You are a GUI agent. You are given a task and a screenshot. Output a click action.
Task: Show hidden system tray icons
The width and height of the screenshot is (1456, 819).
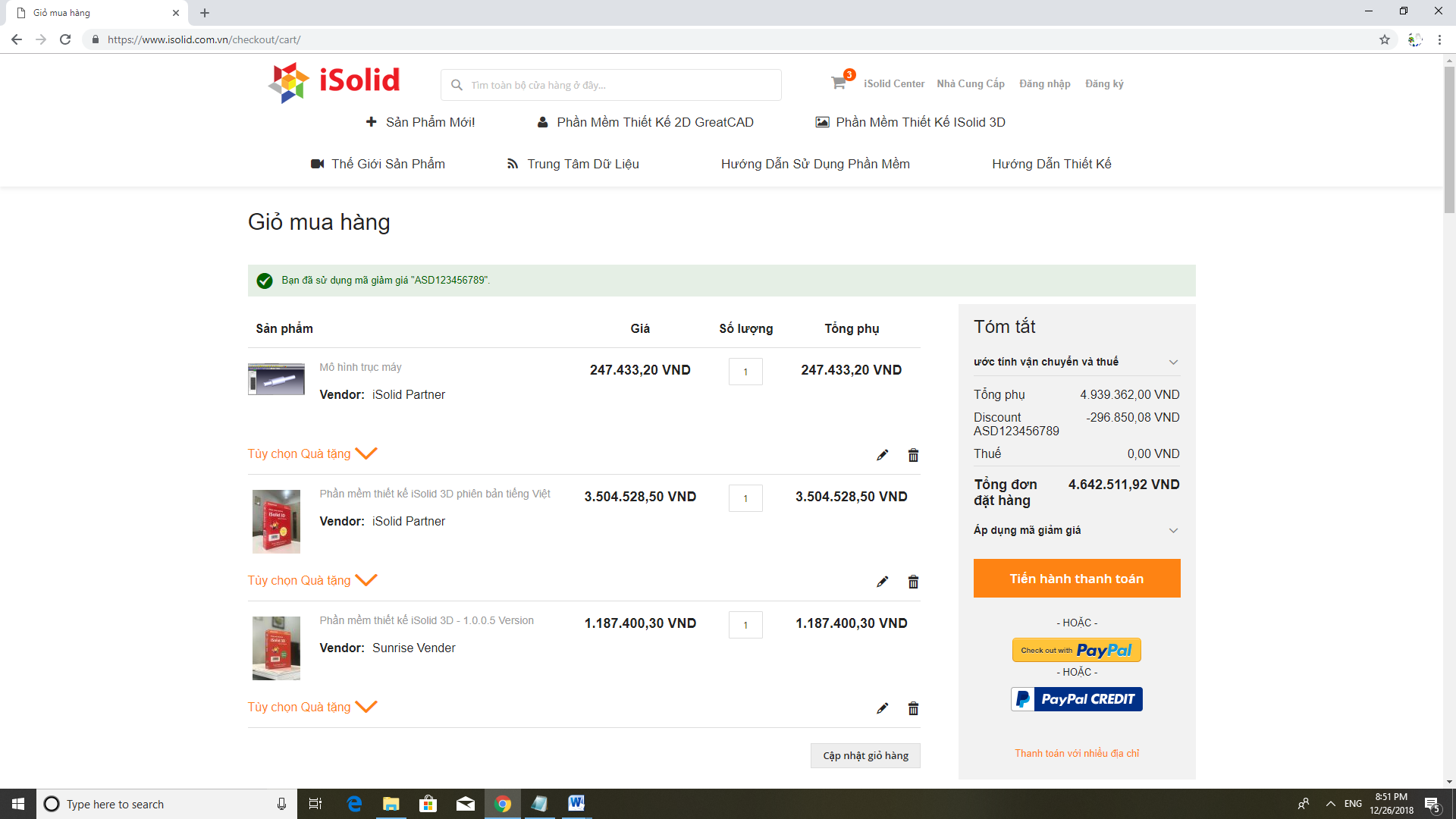1330,804
